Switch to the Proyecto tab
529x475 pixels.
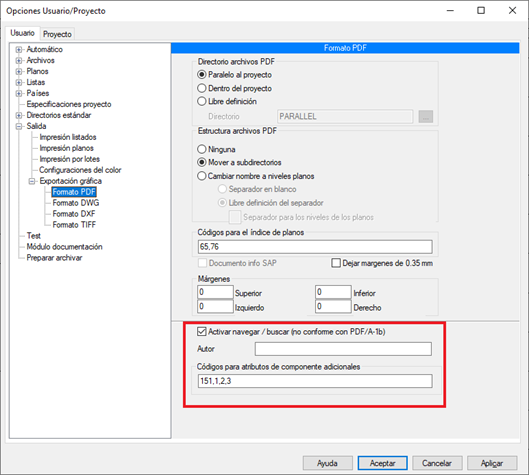(x=57, y=34)
